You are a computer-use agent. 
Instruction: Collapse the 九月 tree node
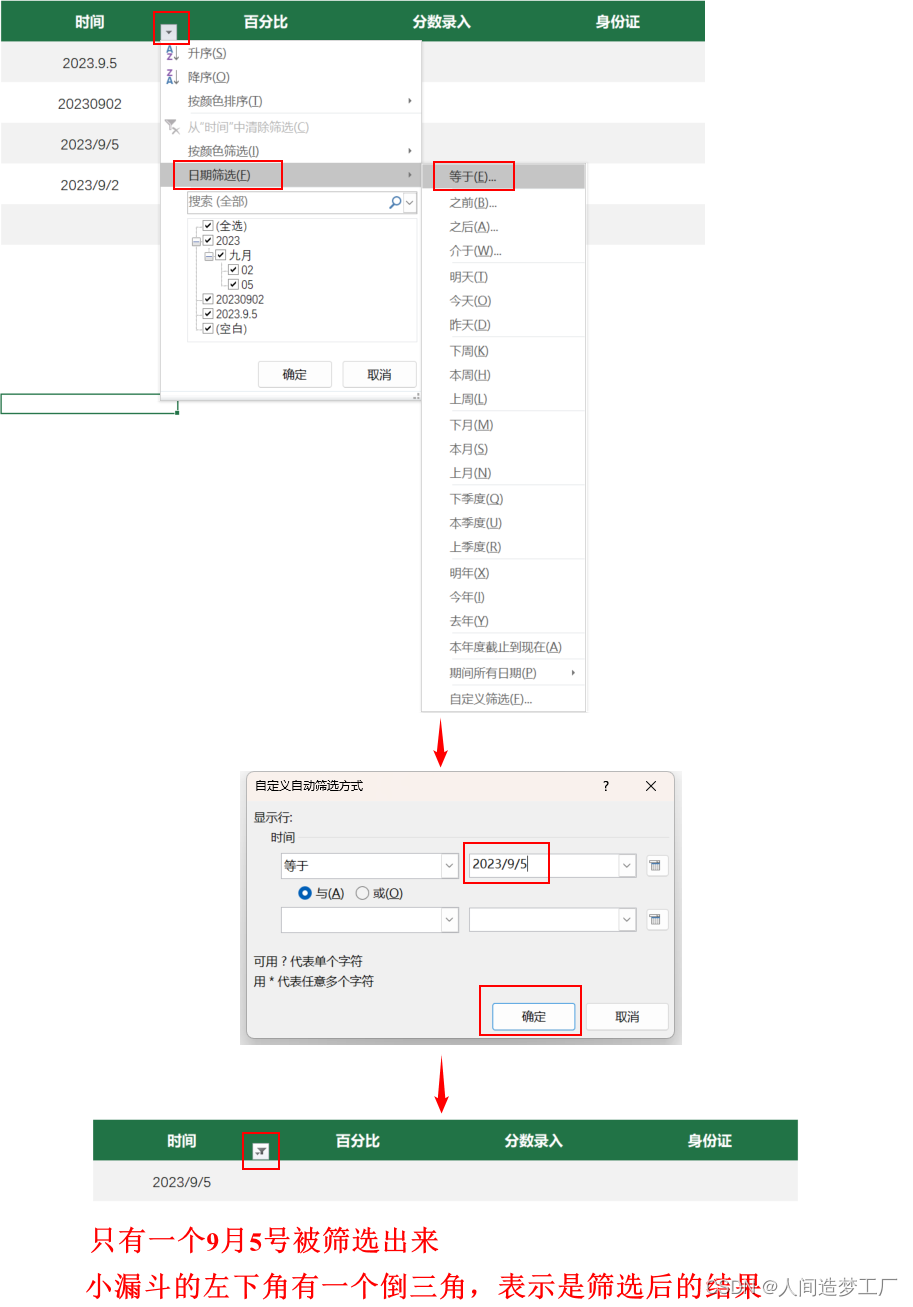click(209, 256)
